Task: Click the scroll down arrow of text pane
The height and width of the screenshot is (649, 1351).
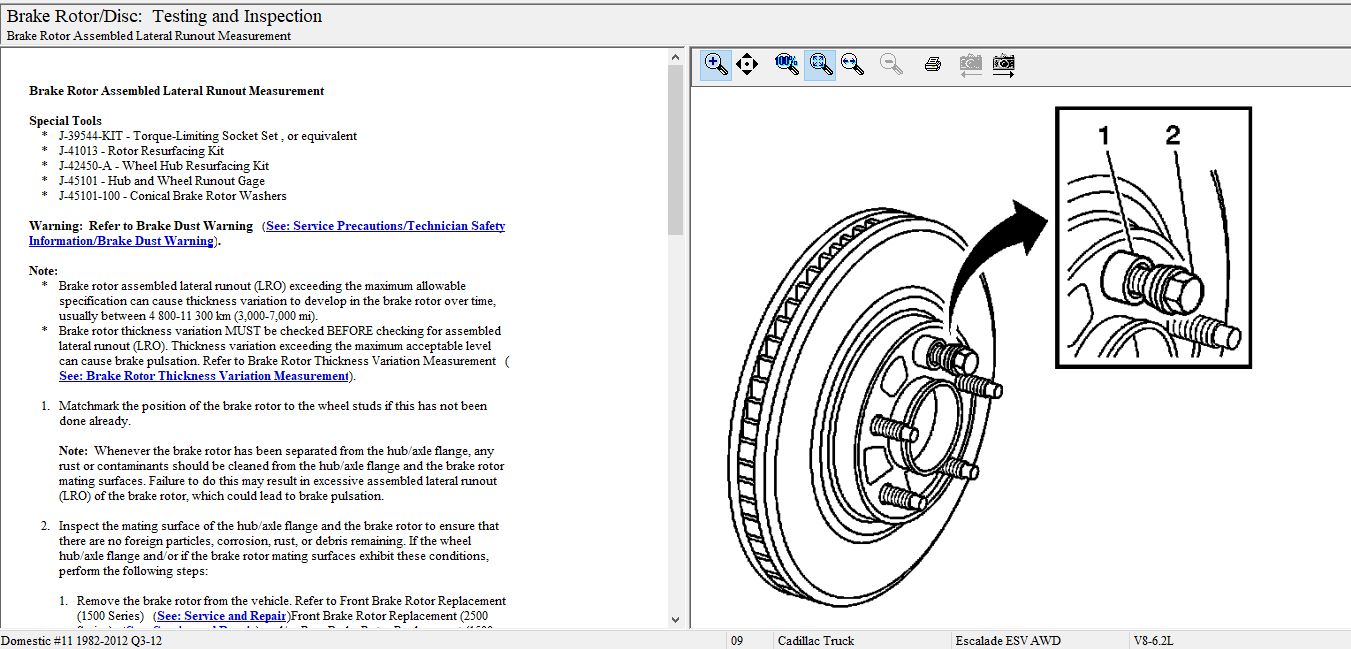Action: (x=675, y=620)
